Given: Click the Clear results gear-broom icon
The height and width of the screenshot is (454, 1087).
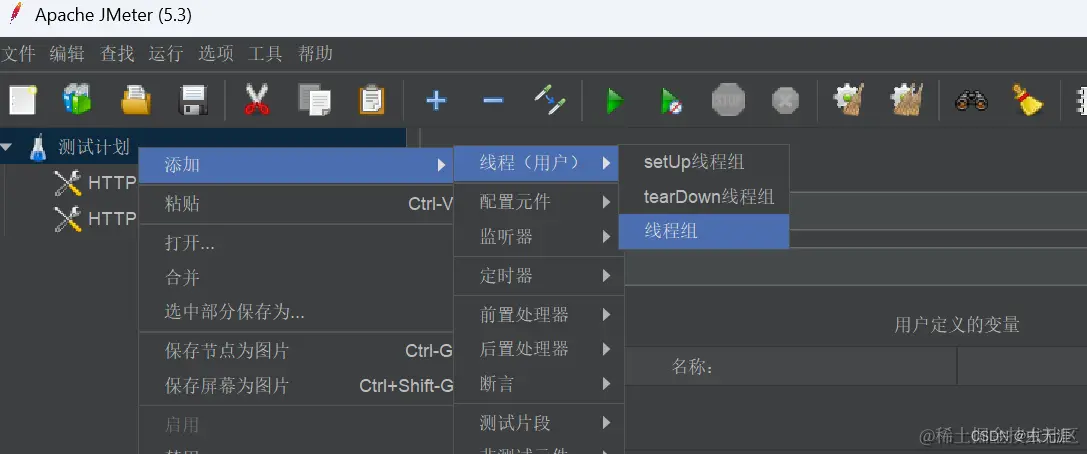Looking at the screenshot, I should (x=849, y=101).
